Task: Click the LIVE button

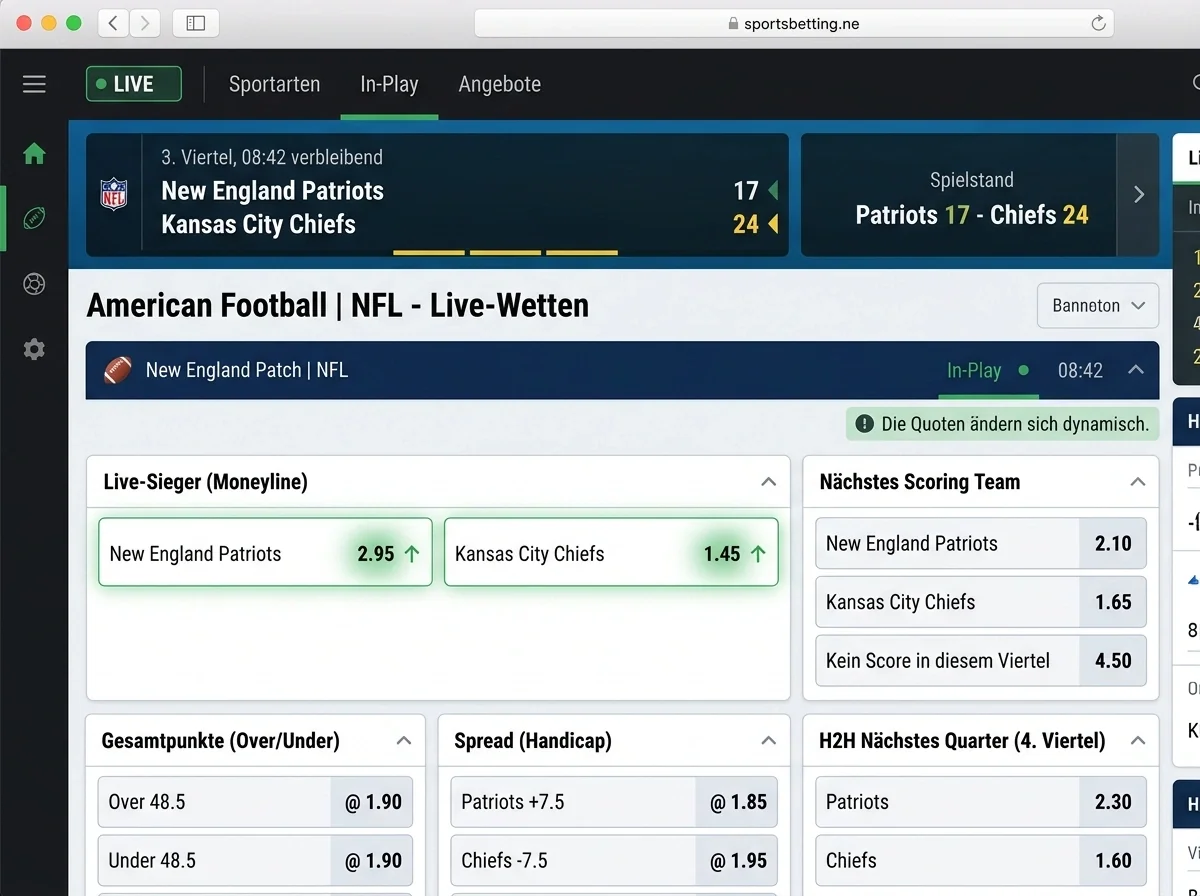Action: [134, 84]
